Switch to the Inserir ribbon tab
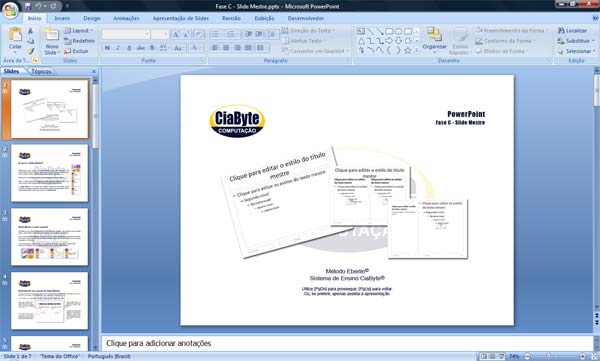 pos(62,18)
